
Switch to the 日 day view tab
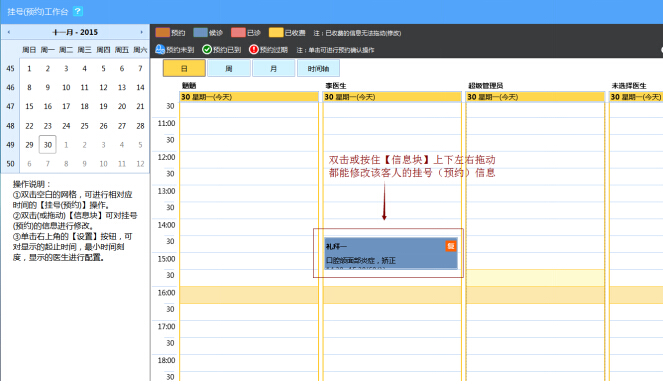click(184, 68)
